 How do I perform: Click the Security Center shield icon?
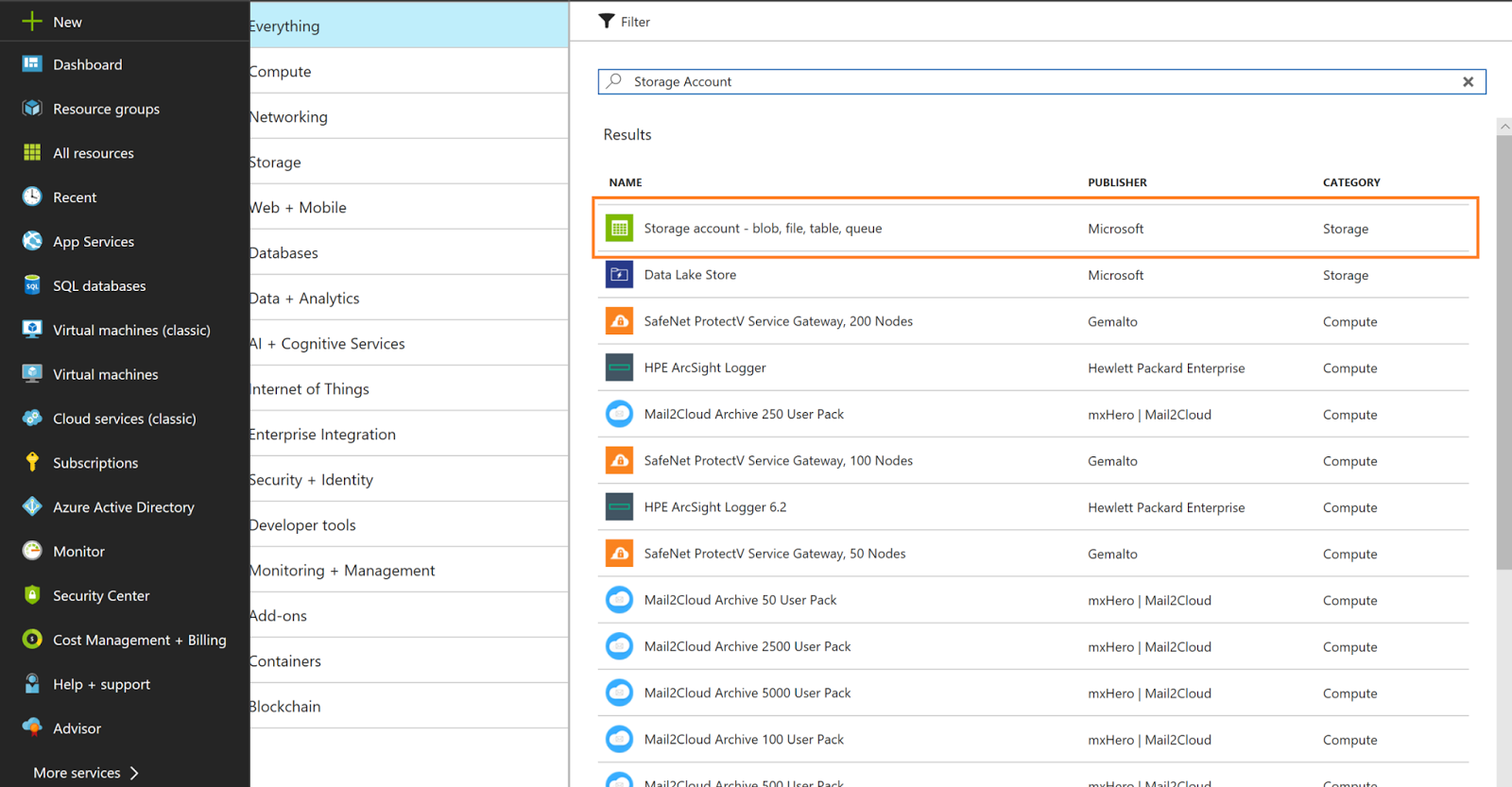click(32, 595)
